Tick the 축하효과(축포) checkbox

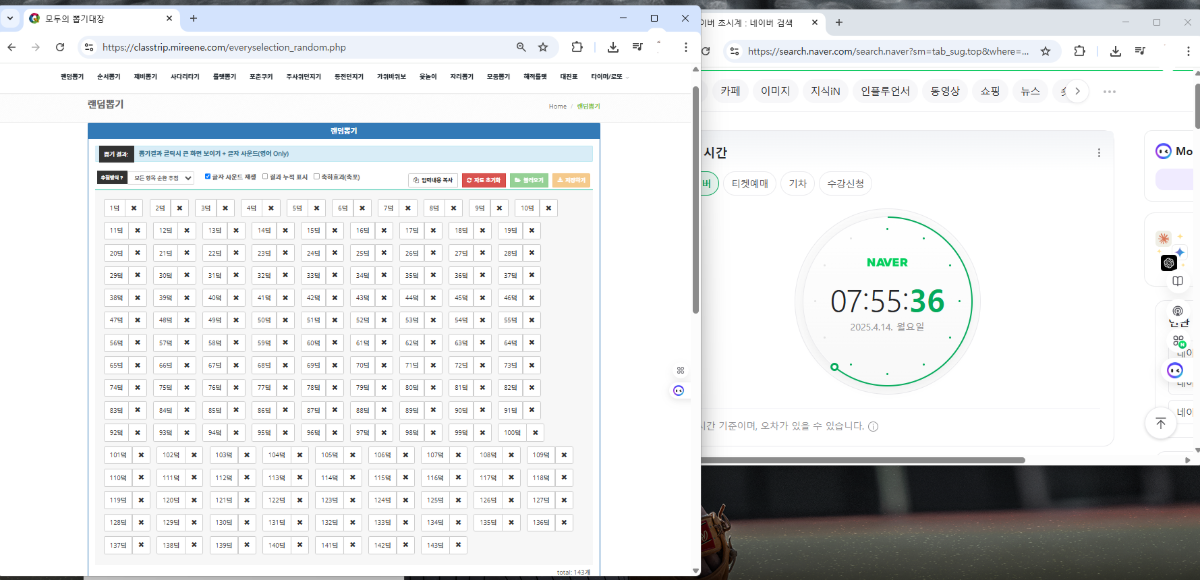point(317,177)
